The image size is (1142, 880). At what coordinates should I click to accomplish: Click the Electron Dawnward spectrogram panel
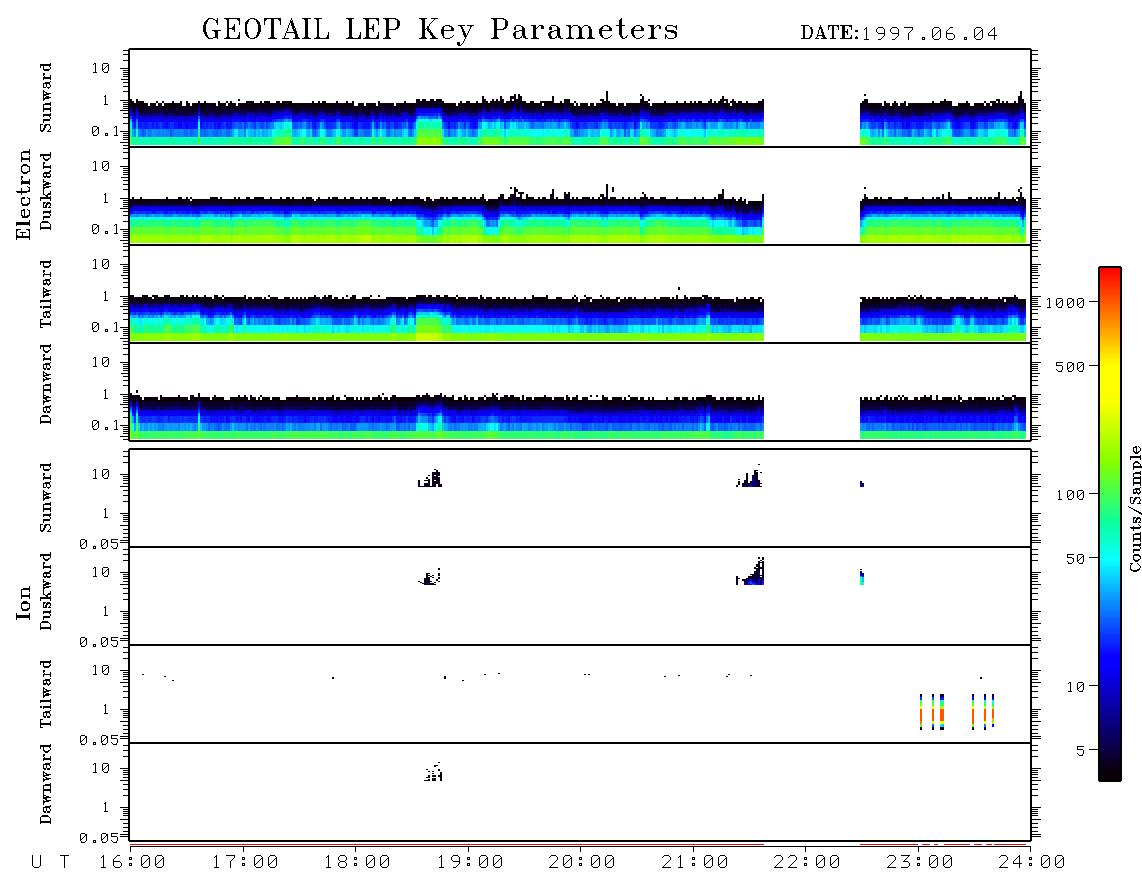(x=580, y=391)
